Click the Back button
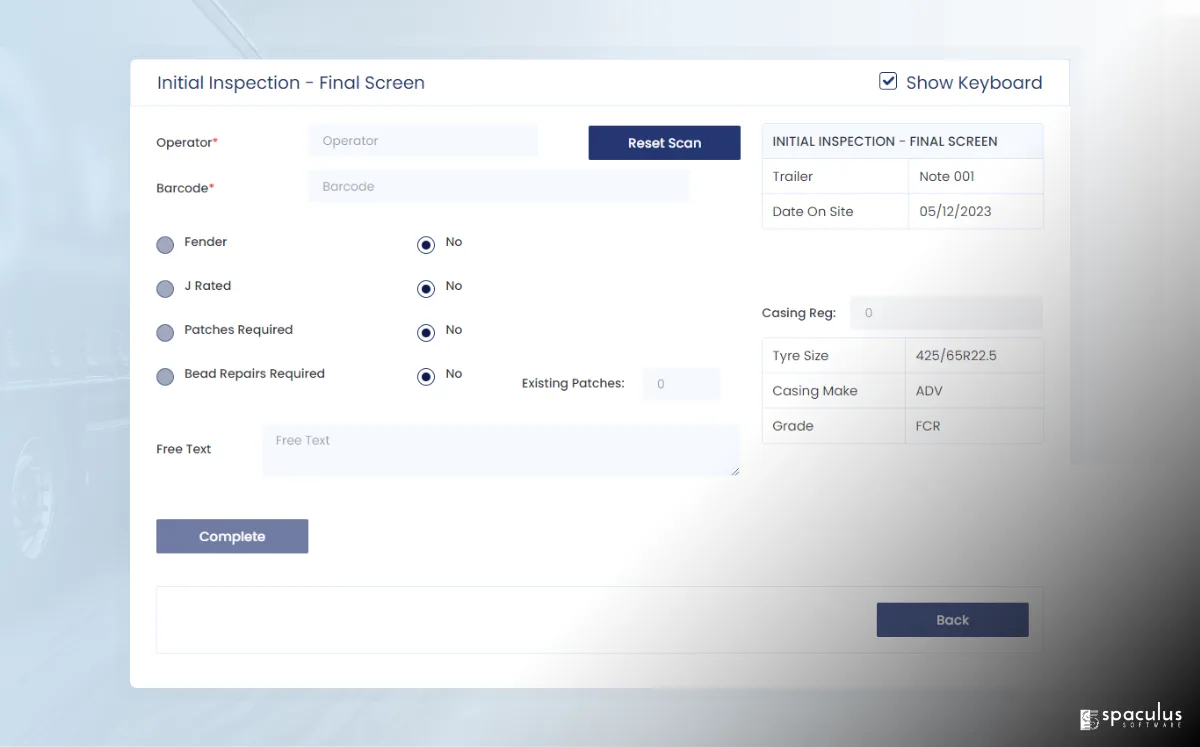The height and width of the screenshot is (747, 1200). point(952,620)
